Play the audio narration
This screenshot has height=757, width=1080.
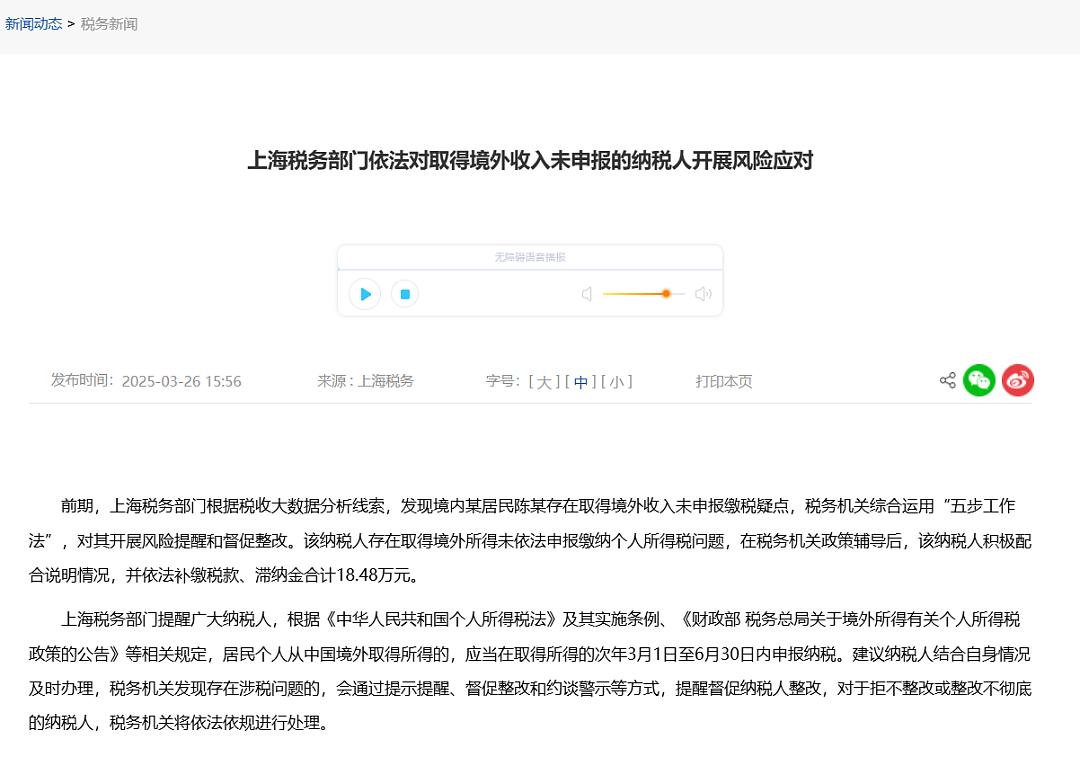[x=365, y=294]
